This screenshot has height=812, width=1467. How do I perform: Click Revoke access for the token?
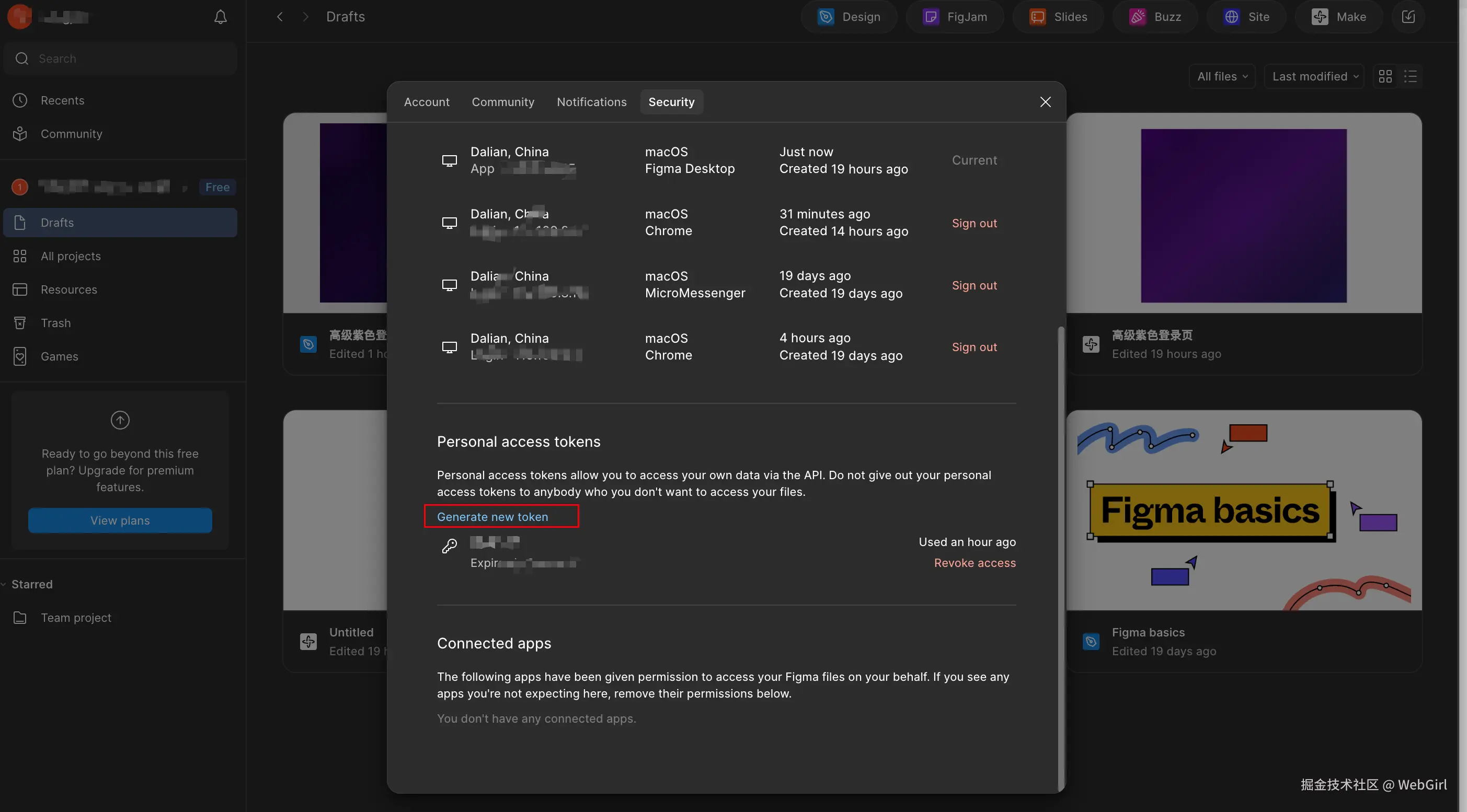975,563
